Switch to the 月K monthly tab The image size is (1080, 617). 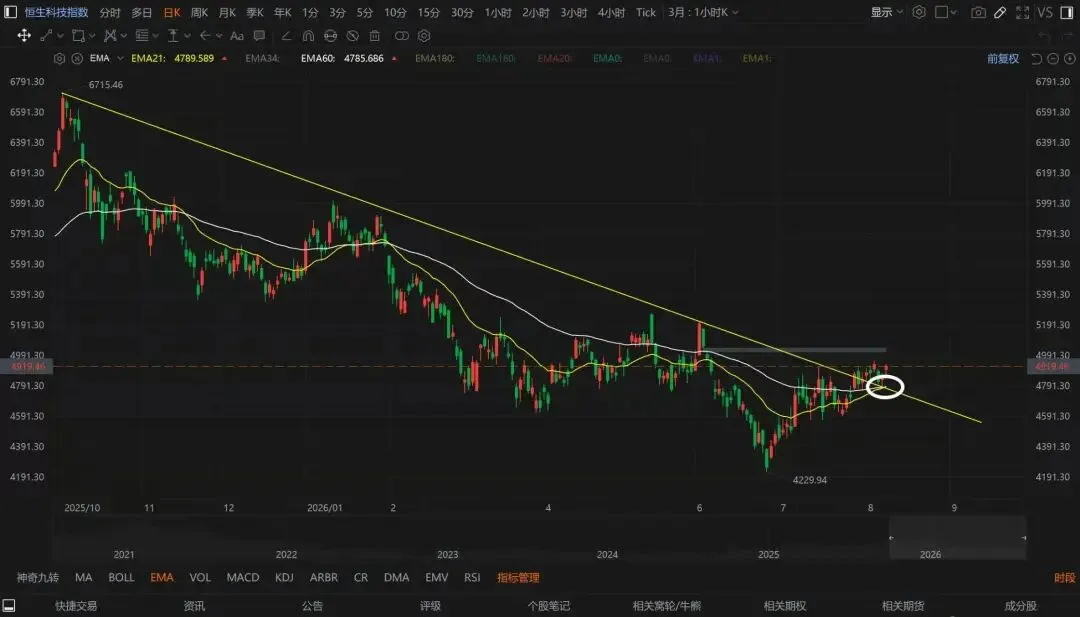click(x=227, y=12)
